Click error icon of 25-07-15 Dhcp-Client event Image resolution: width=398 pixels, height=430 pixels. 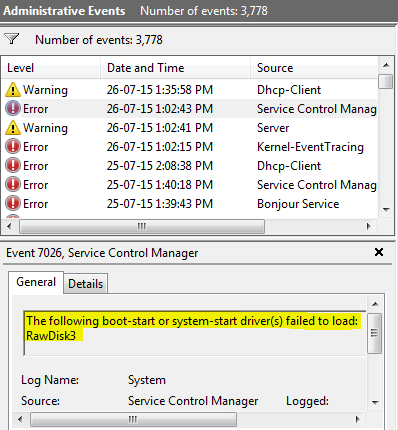[x=13, y=166]
